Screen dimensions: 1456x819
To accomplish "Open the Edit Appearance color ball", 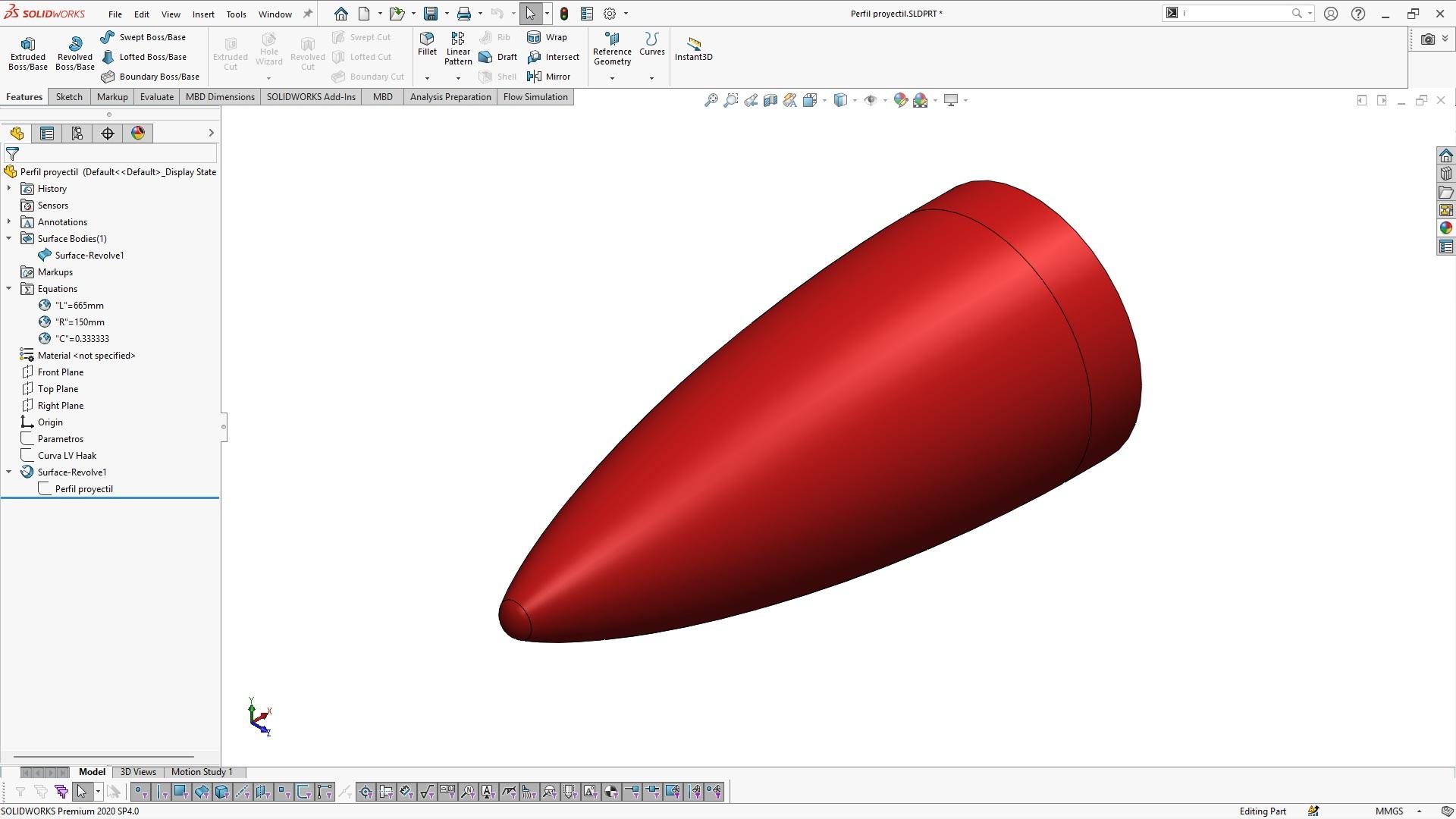I will click(x=900, y=100).
